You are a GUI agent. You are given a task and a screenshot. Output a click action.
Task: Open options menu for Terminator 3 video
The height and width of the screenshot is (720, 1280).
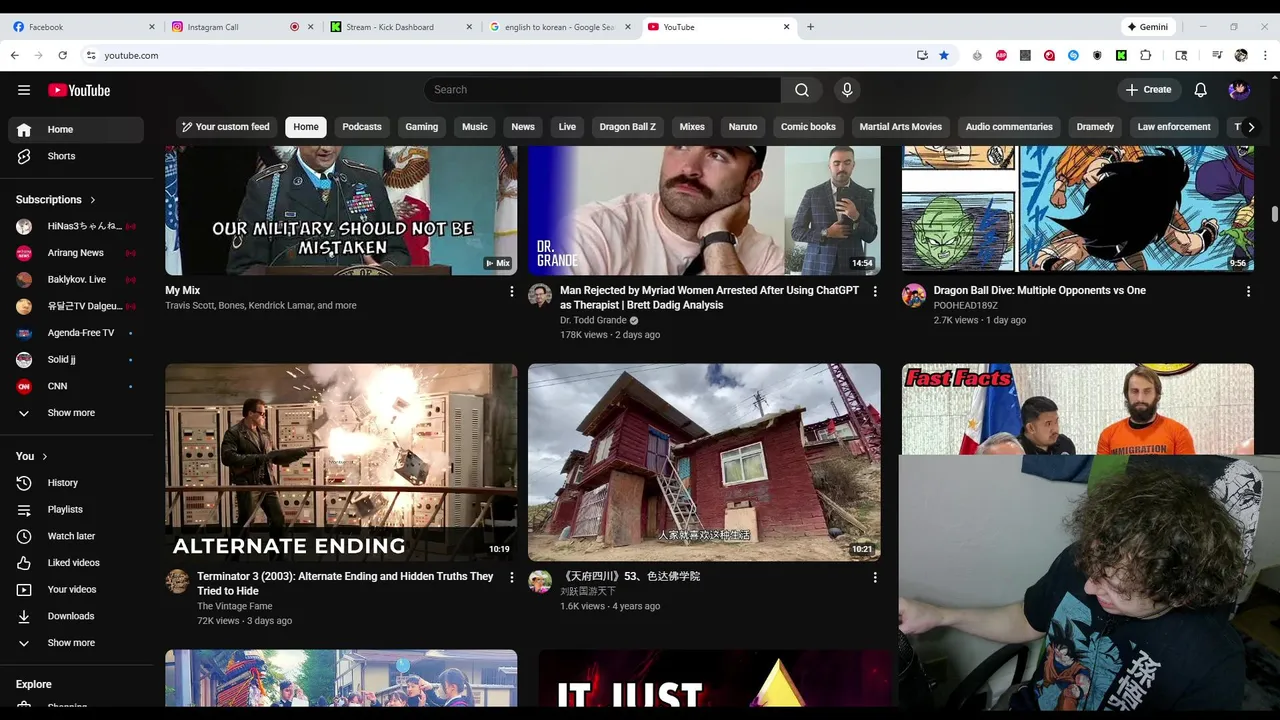click(x=511, y=577)
